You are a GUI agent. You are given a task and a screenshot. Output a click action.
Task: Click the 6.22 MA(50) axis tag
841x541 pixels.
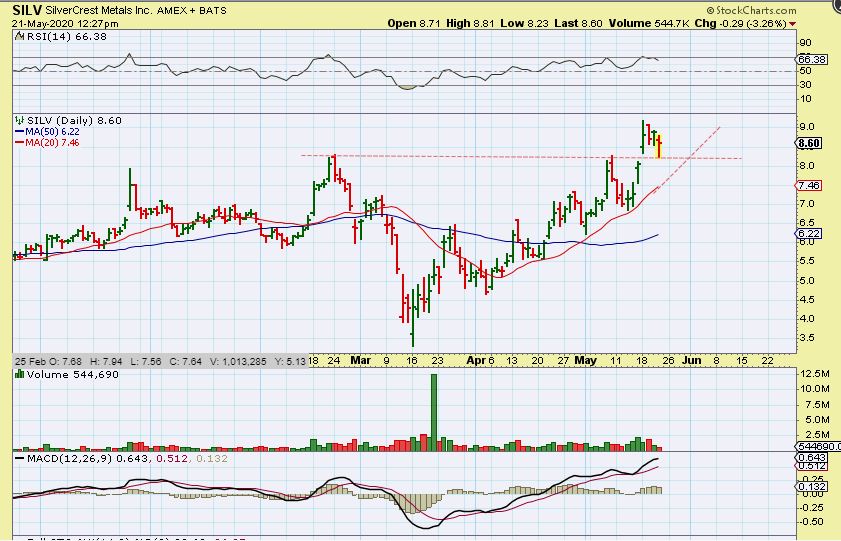(809, 234)
